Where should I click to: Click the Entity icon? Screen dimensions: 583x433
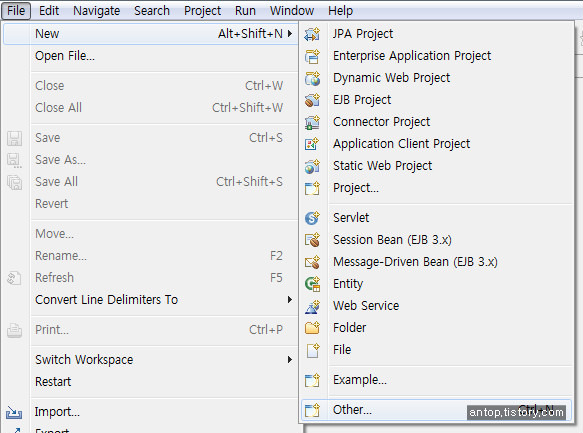[x=312, y=284]
